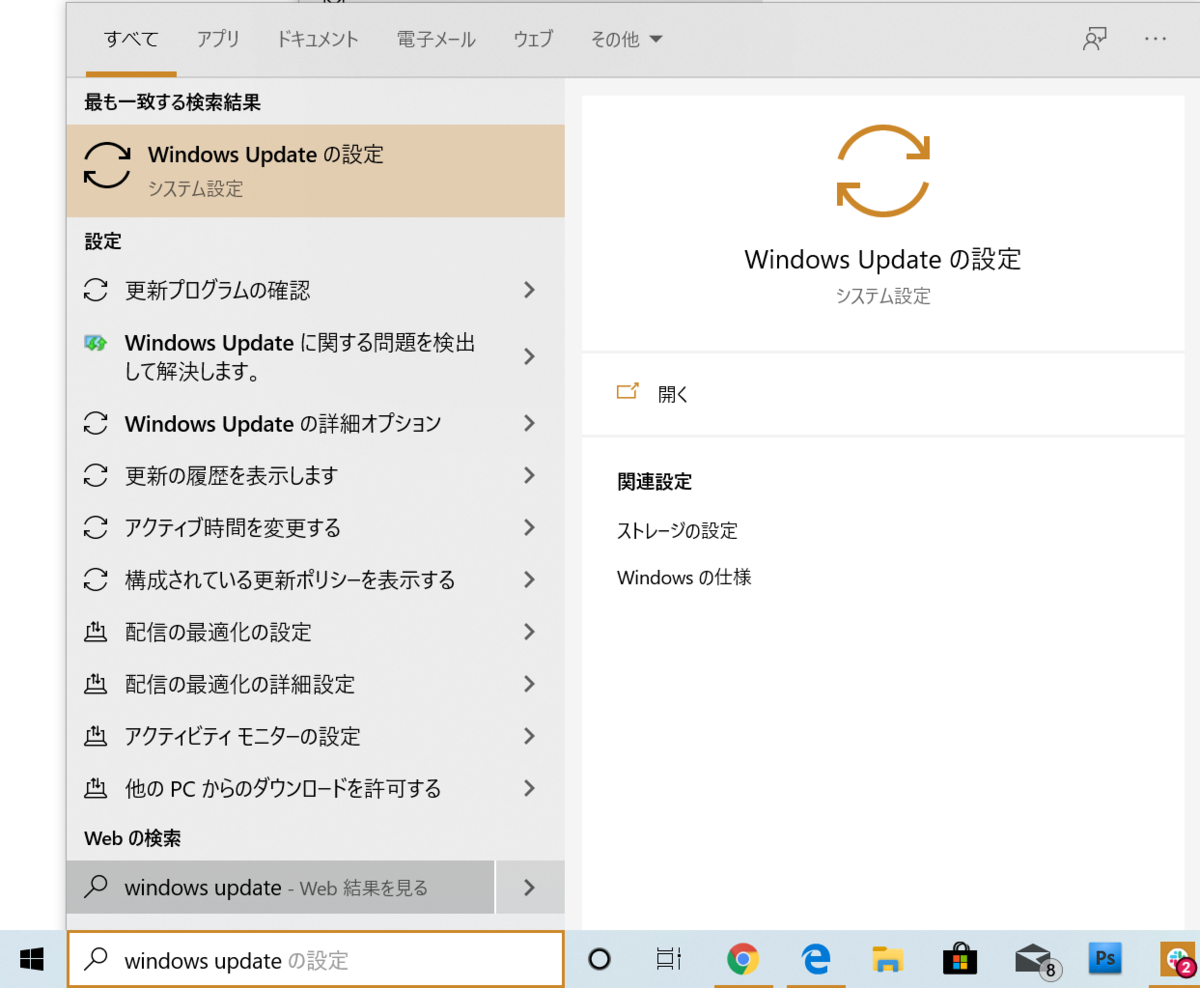This screenshot has height=988, width=1200.
Task: Open Windows Update settings best match result
Action: (315, 171)
